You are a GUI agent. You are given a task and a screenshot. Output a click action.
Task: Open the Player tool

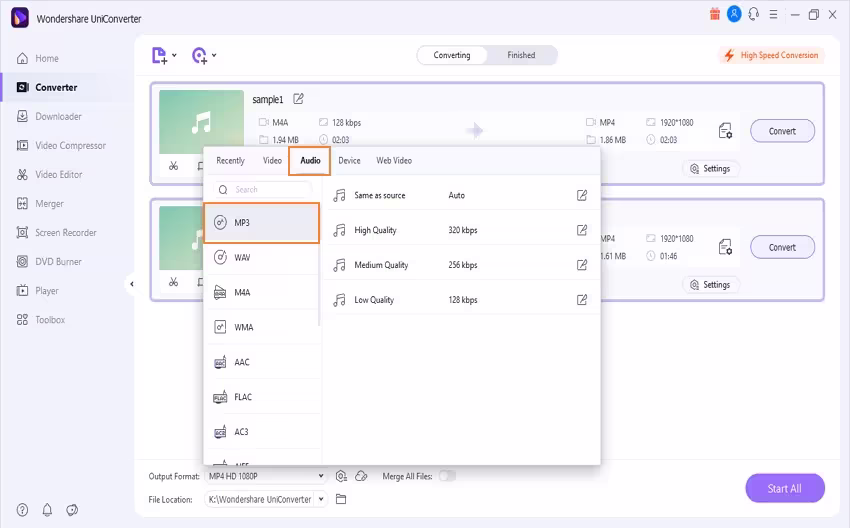[37, 291]
